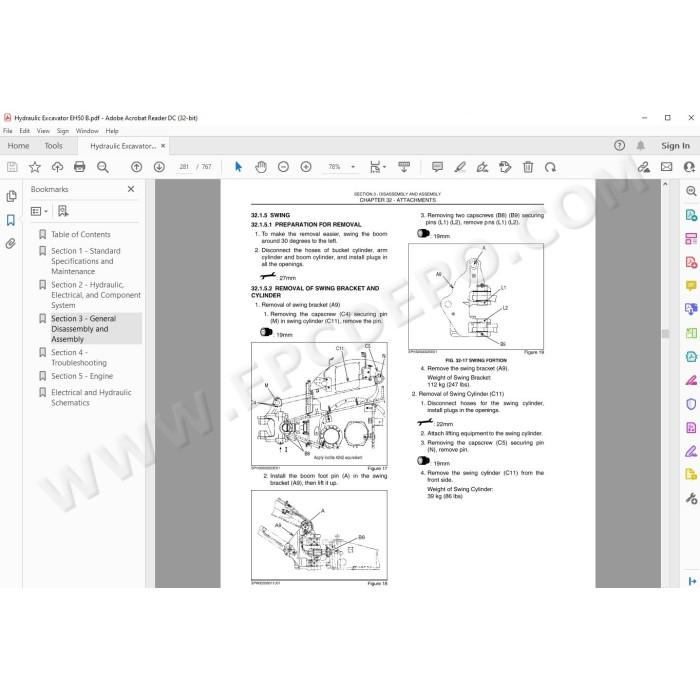
Task: Open the Table of Contents bookmark
Action: [80, 234]
